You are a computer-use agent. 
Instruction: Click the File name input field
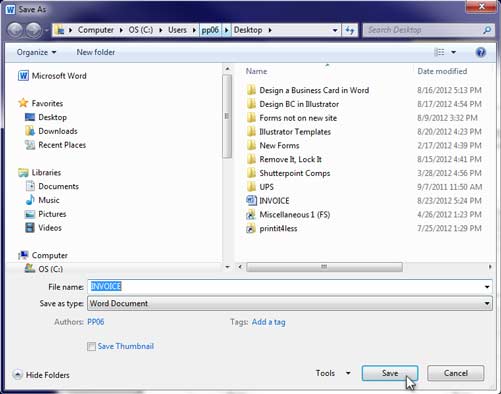tap(286, 287)
